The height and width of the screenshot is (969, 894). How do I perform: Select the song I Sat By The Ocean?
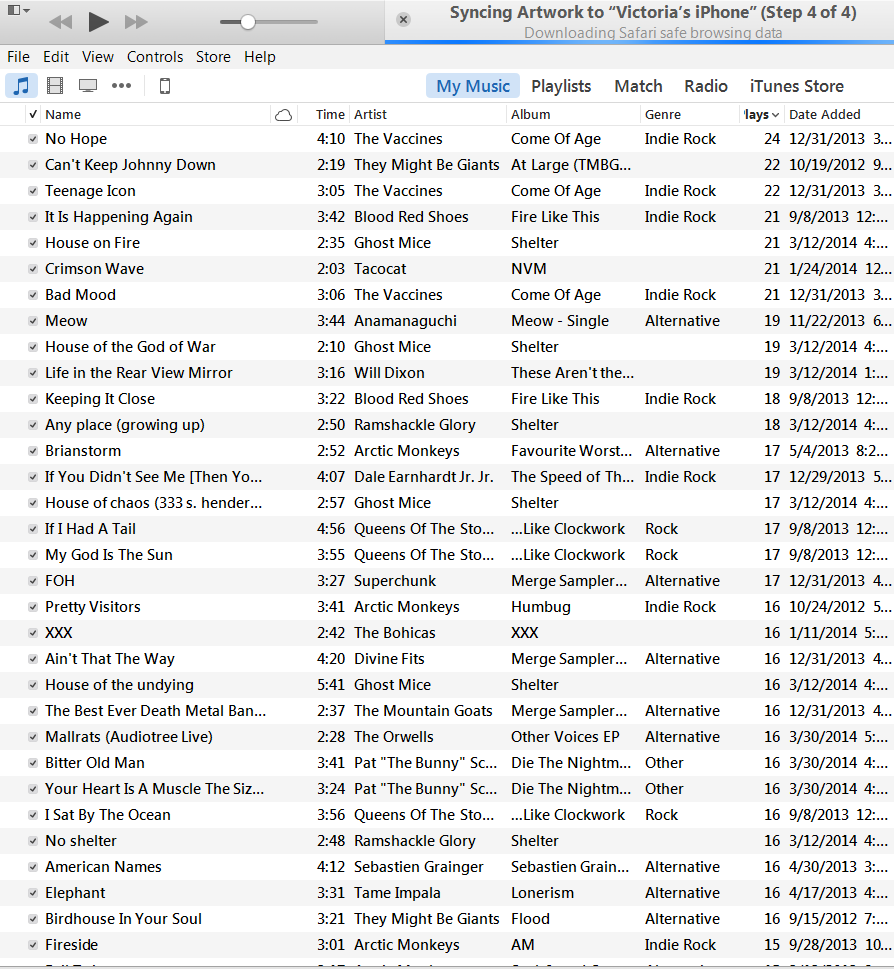[108, 815]
